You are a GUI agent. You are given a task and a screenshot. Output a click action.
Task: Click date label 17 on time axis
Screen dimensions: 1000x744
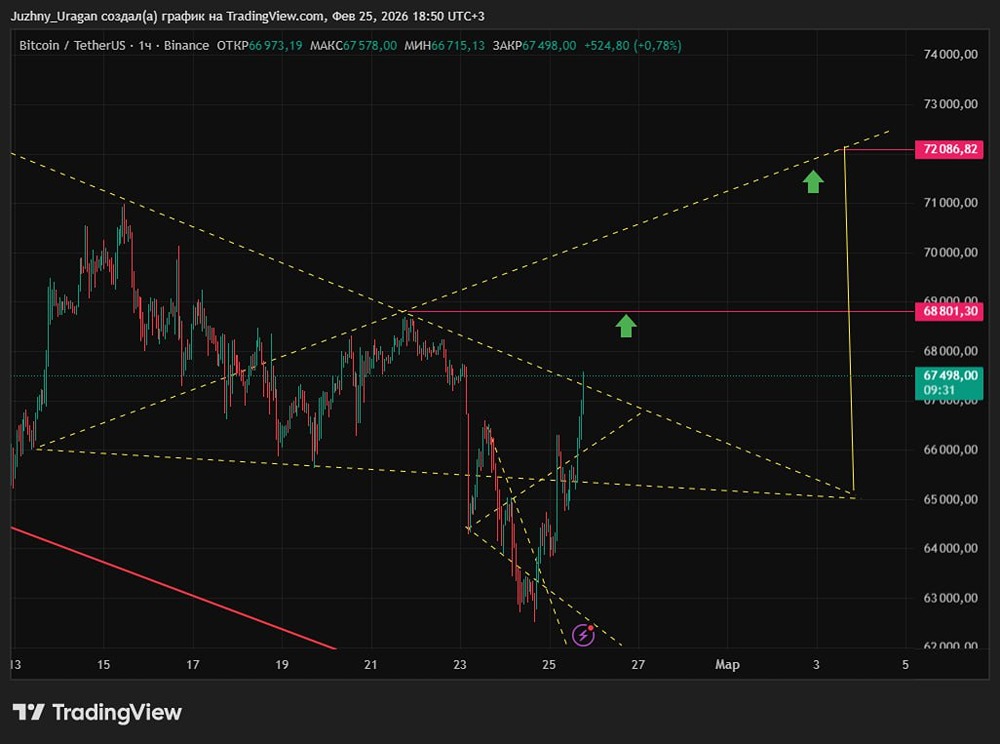(x=193, y=665)
